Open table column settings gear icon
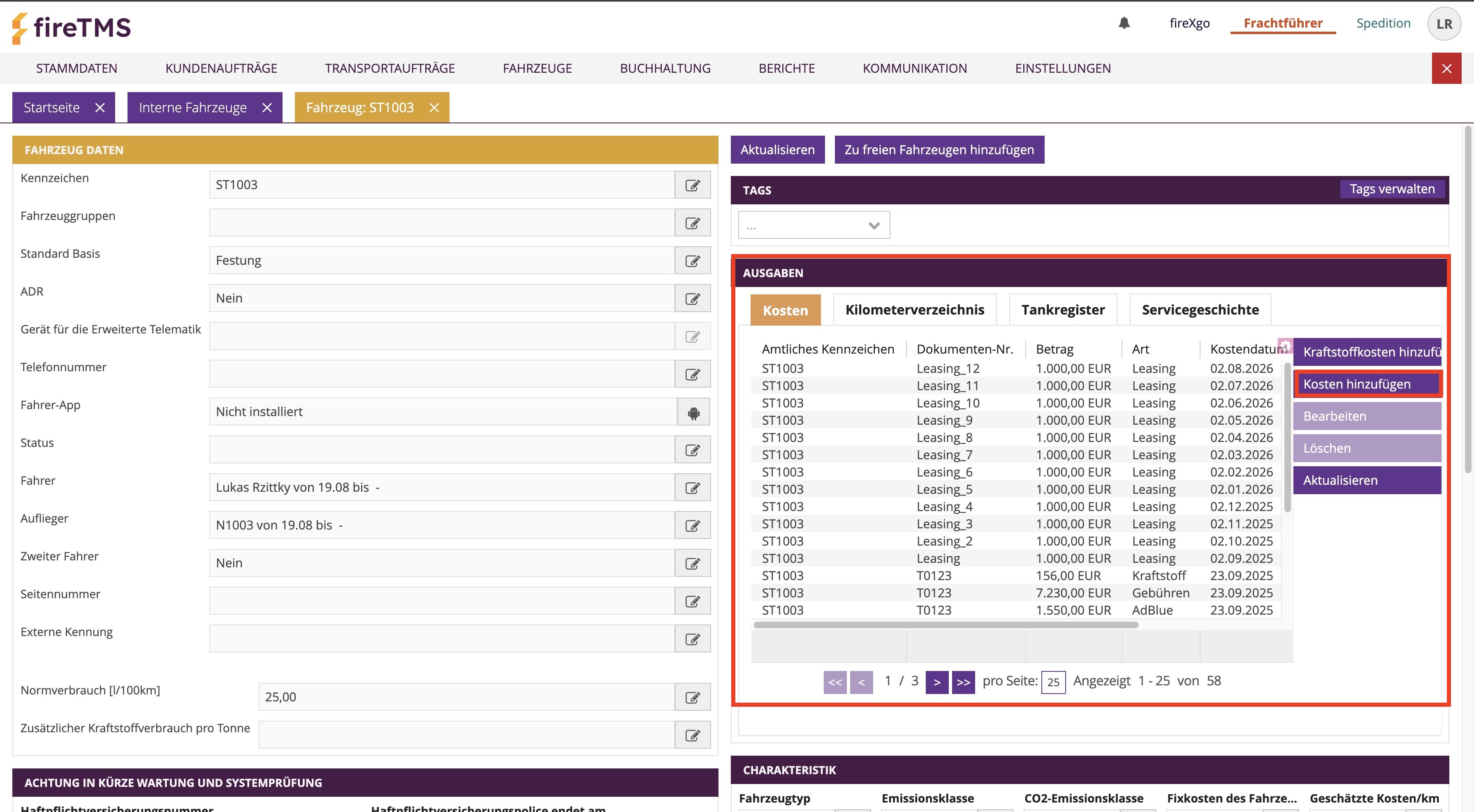The image size is (1474, 812). pos(1284,345)
